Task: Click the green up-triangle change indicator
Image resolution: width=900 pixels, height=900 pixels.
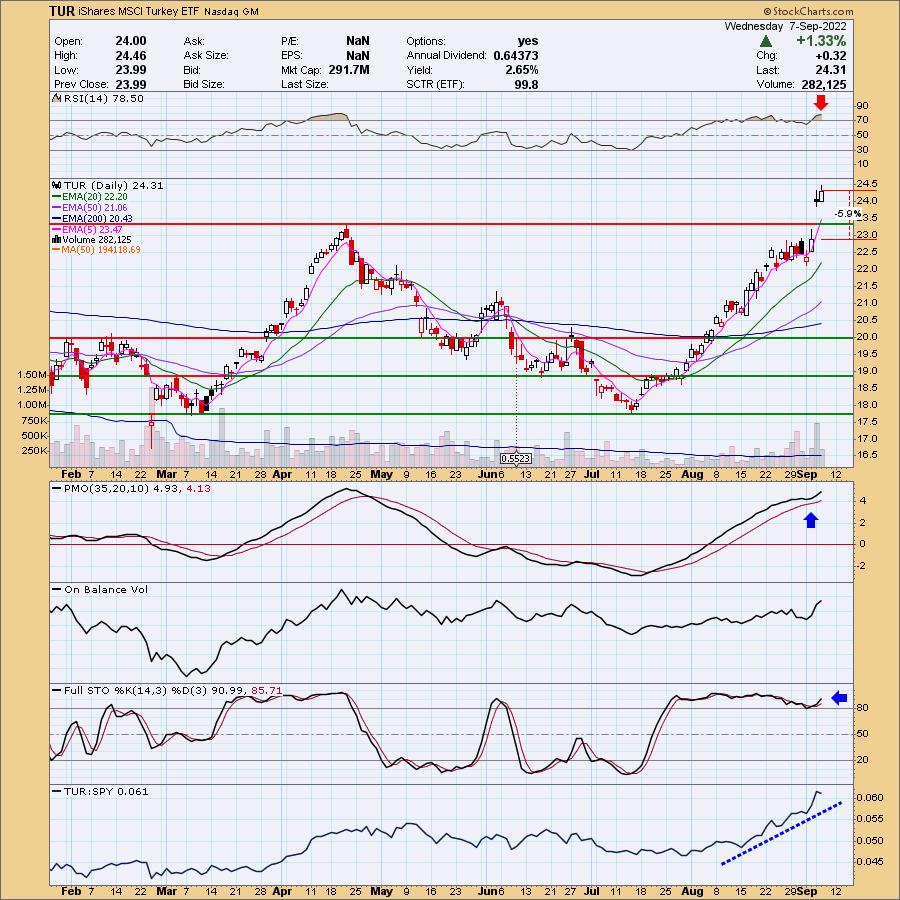Action: tap(765, 41)
